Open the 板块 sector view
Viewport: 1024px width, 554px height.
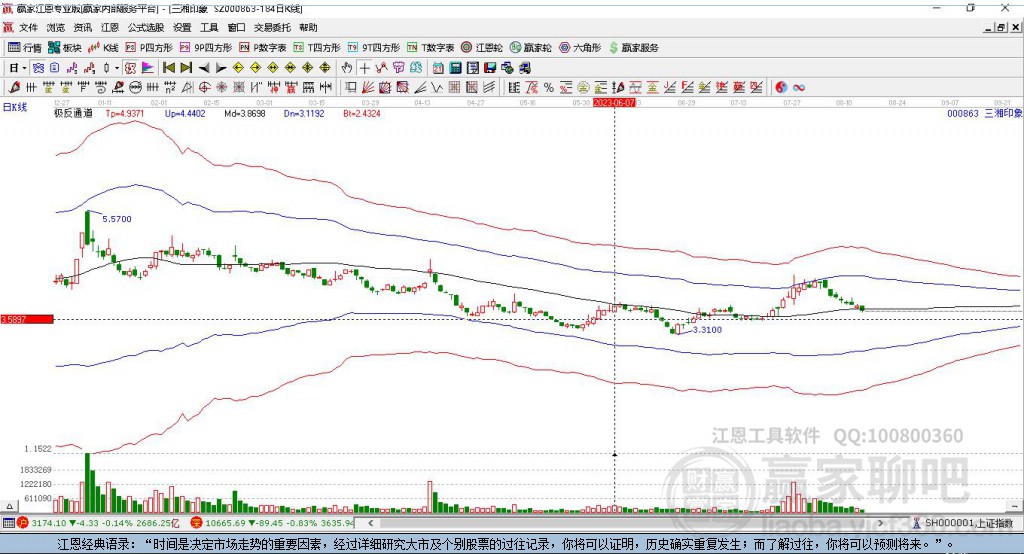(64, 48)
